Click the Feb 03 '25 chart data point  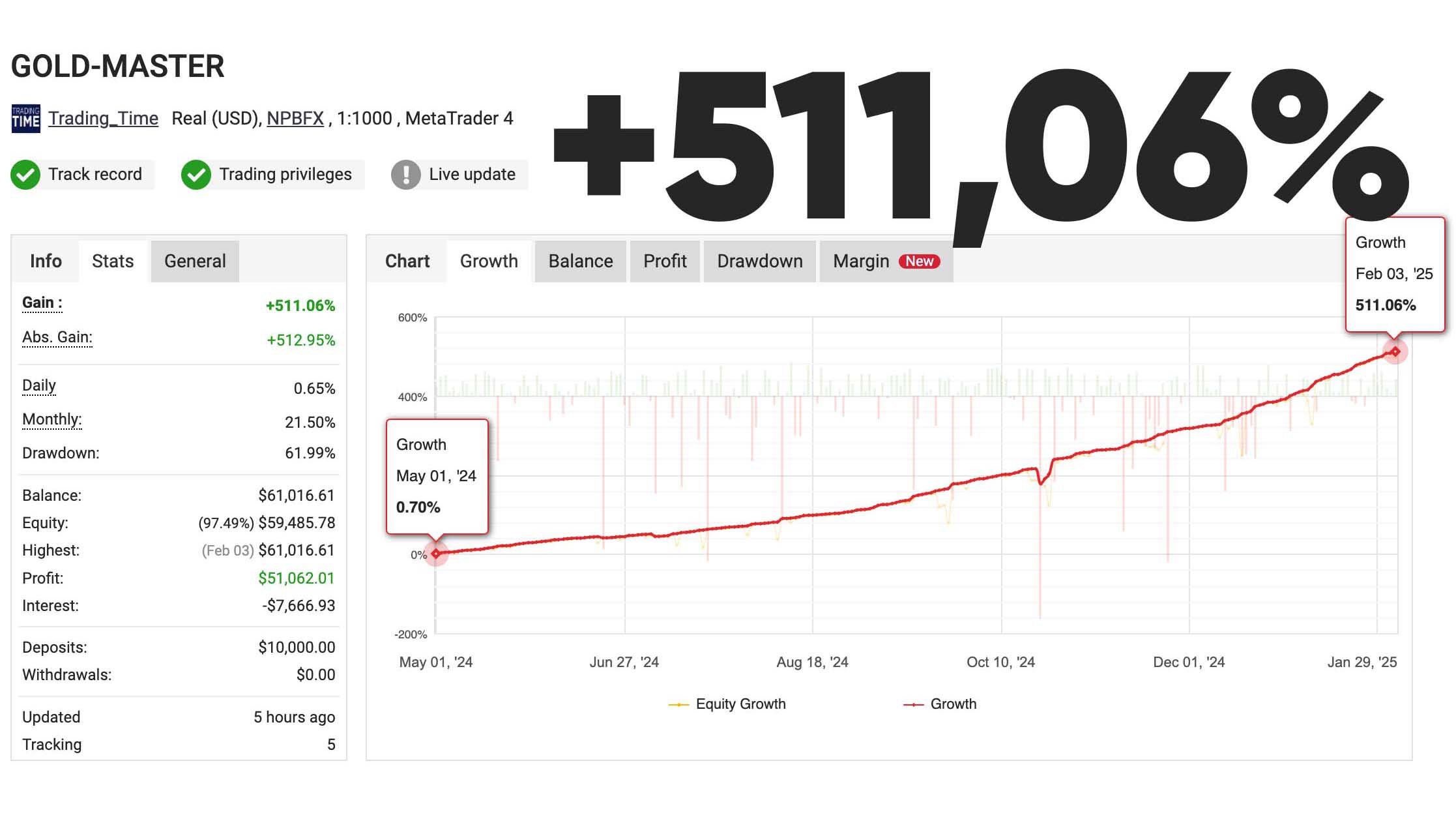click(x=1395, y=351)
